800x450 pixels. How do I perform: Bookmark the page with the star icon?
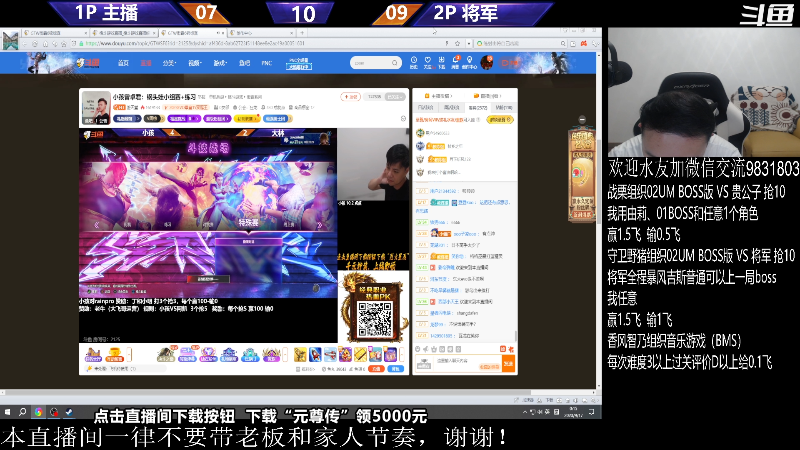[x=457, y=44]
